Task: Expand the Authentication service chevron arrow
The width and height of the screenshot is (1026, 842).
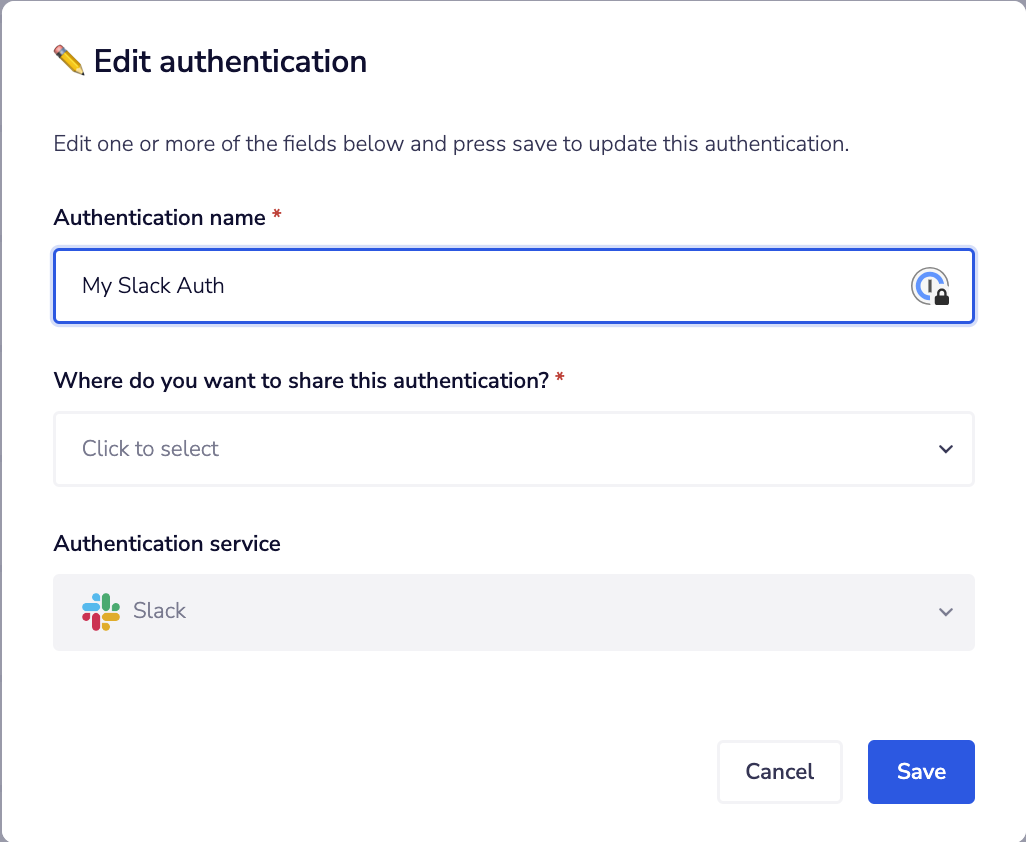Action: (x=945, y=612)
